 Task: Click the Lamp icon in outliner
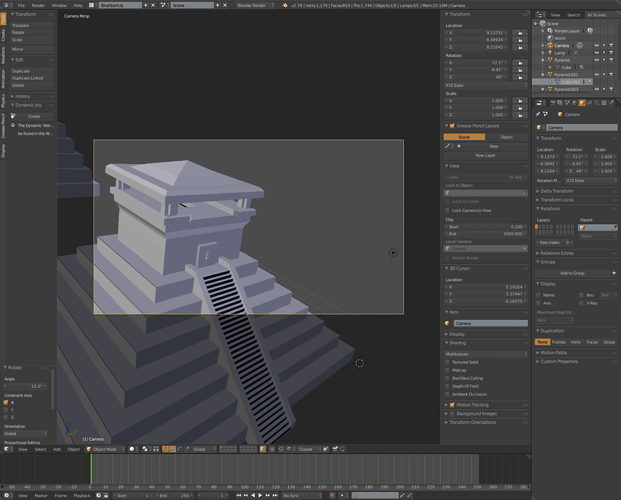(x=550, y=53)
